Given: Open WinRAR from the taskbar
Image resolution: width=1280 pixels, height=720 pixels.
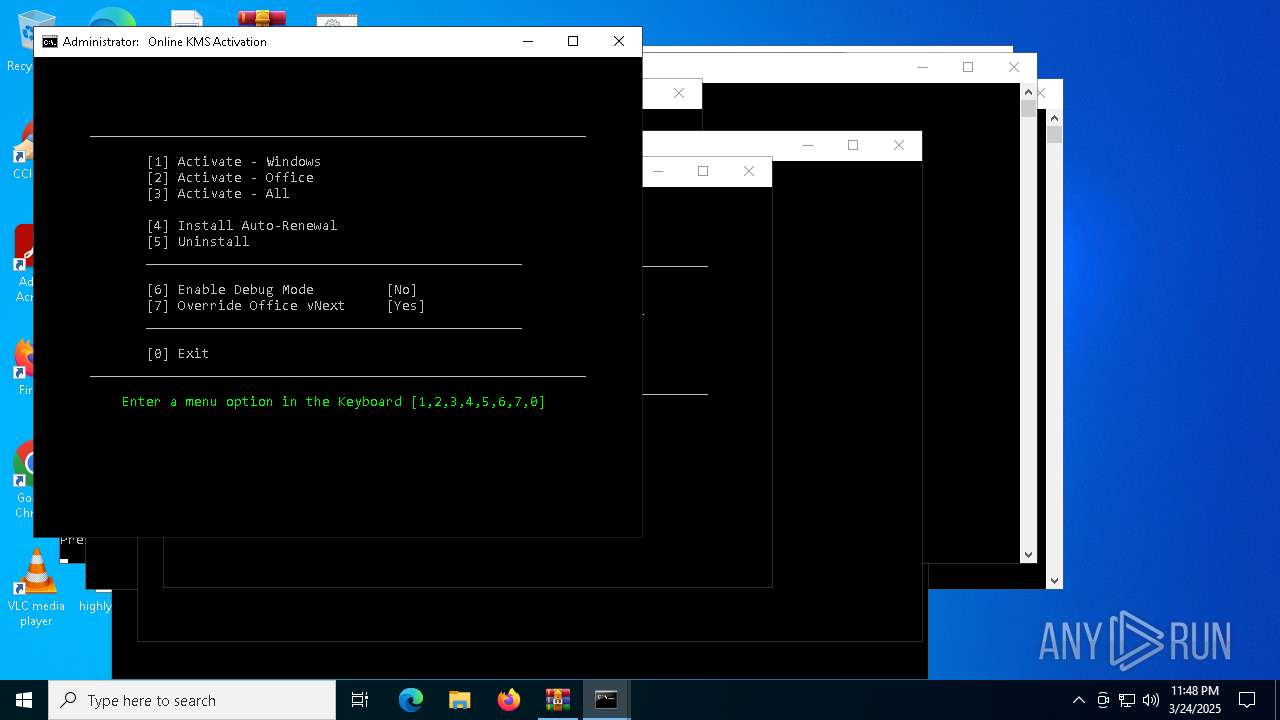Looking at the screenshot, I should (x=558, y=700).
